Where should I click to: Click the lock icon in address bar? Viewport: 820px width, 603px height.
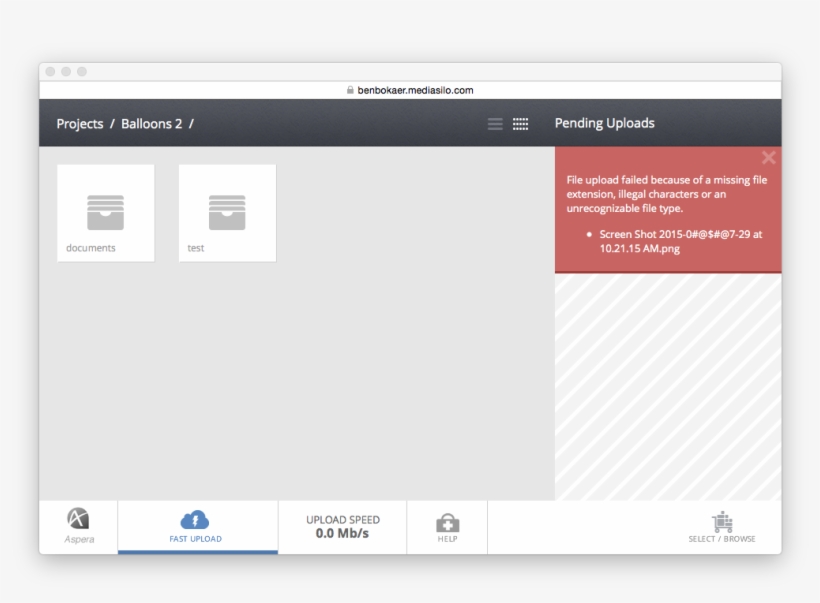pyautogui.click(x=350, y=90)
